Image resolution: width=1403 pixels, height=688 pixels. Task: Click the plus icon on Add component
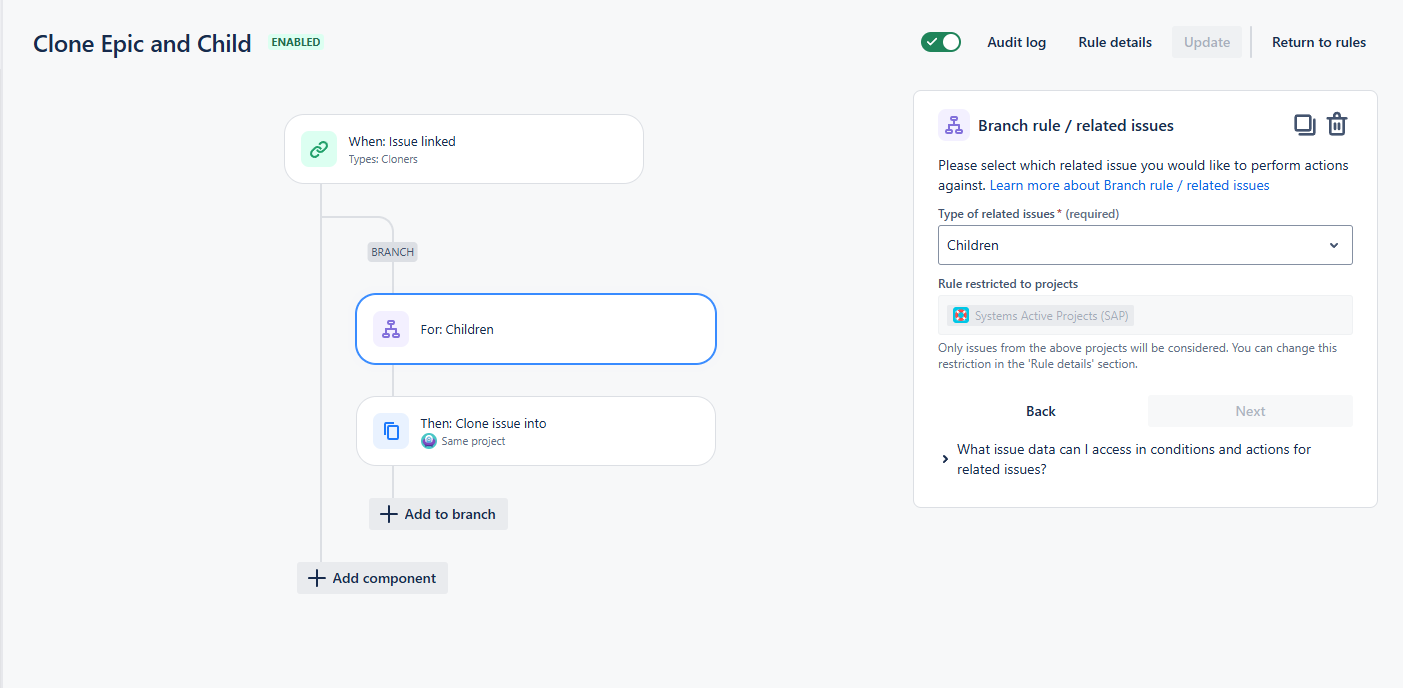pyautogui.click(x=317, y=578)
